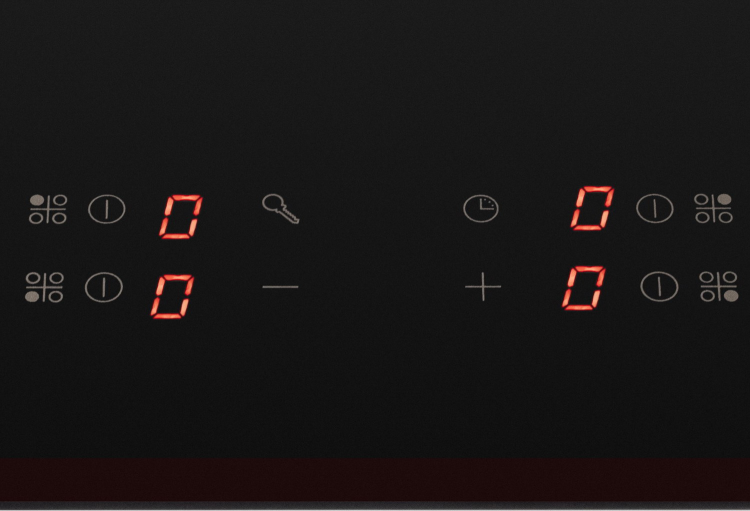Screen dimensions: 750x511
Task: Tap the front-right red 0 display
Action: 584,288
